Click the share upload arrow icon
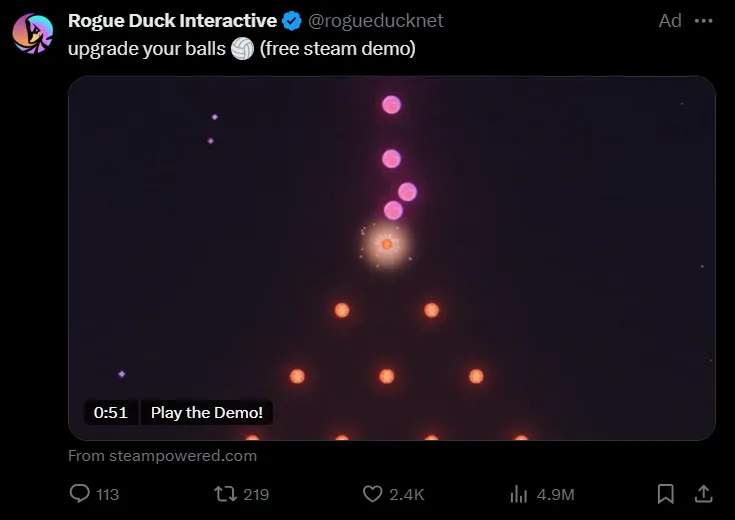Screen dimensions: 735x520 [x=703, y=494]
